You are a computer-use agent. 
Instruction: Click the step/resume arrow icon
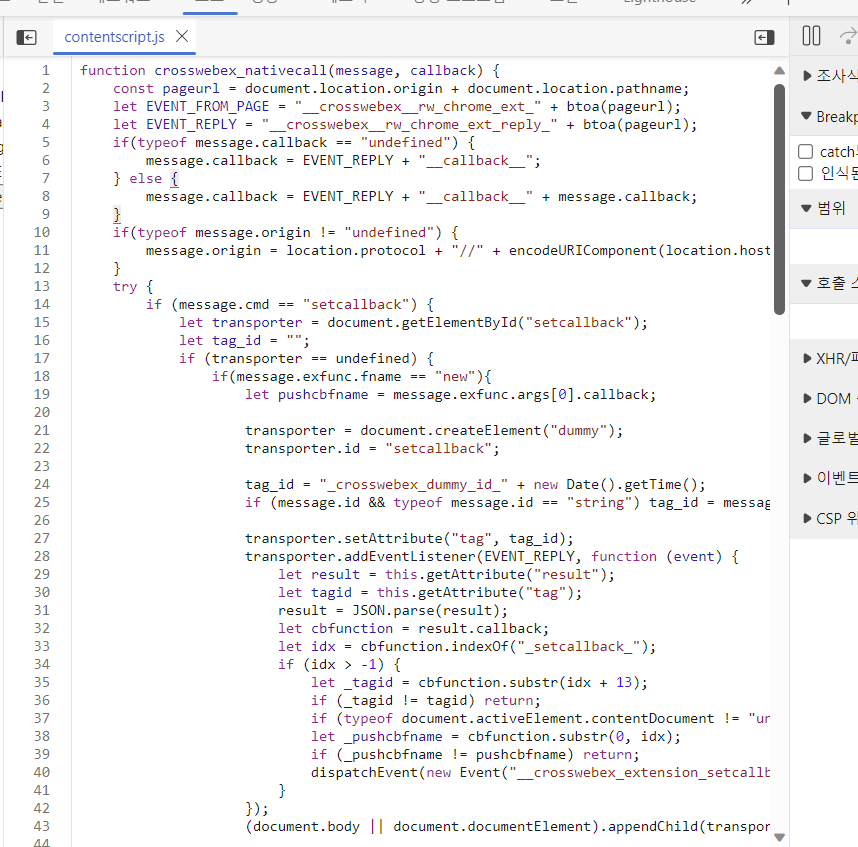tap(845, 35)
